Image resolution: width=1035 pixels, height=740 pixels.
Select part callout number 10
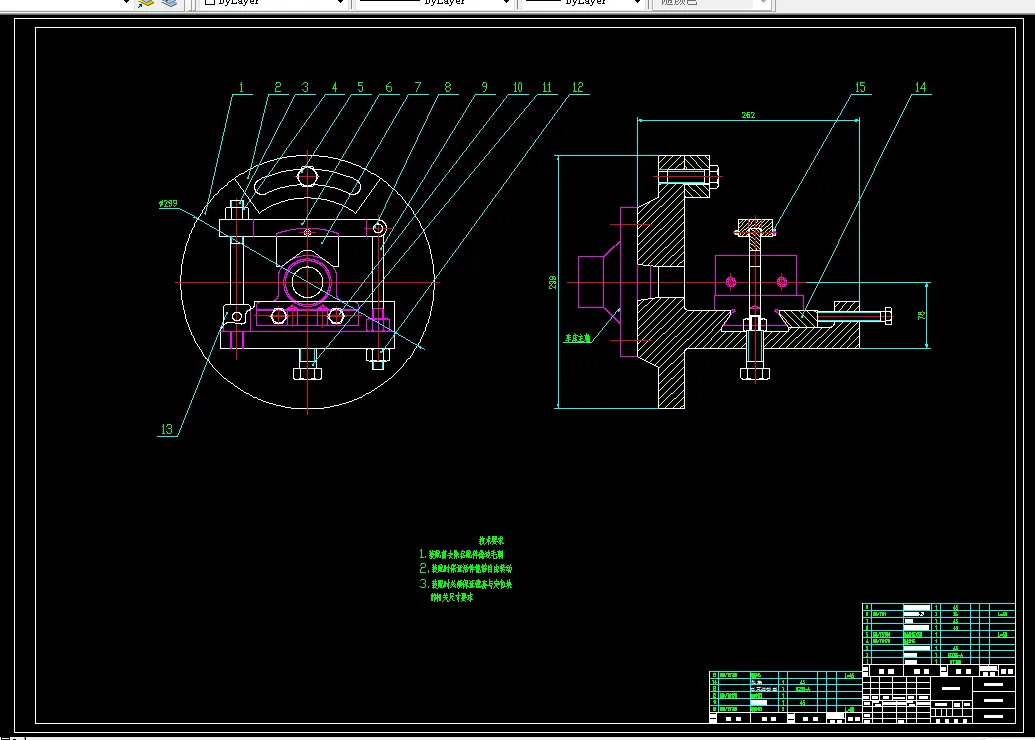(518, 87)
